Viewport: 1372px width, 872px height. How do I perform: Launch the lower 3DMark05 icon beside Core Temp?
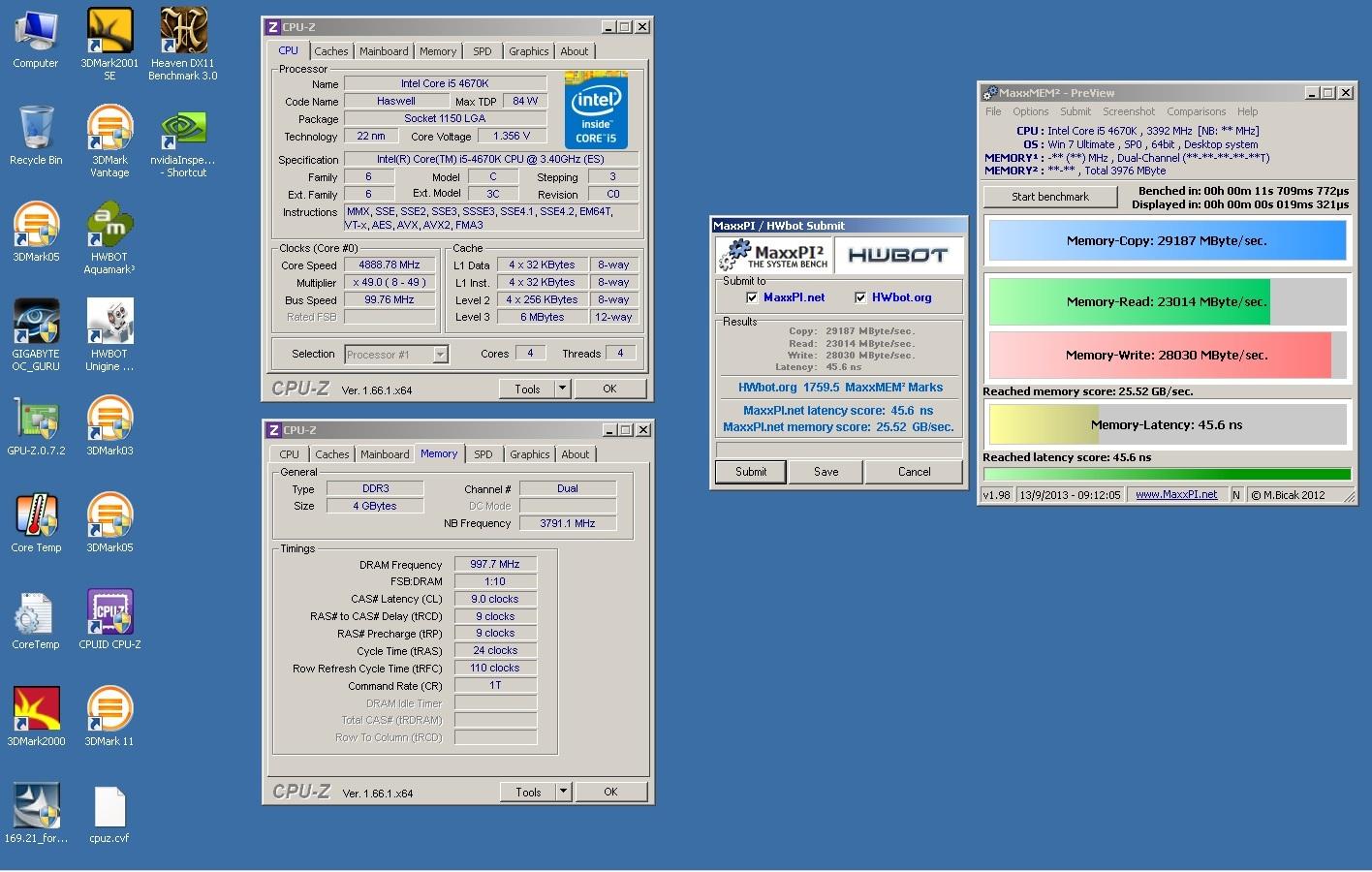(109, 514)
